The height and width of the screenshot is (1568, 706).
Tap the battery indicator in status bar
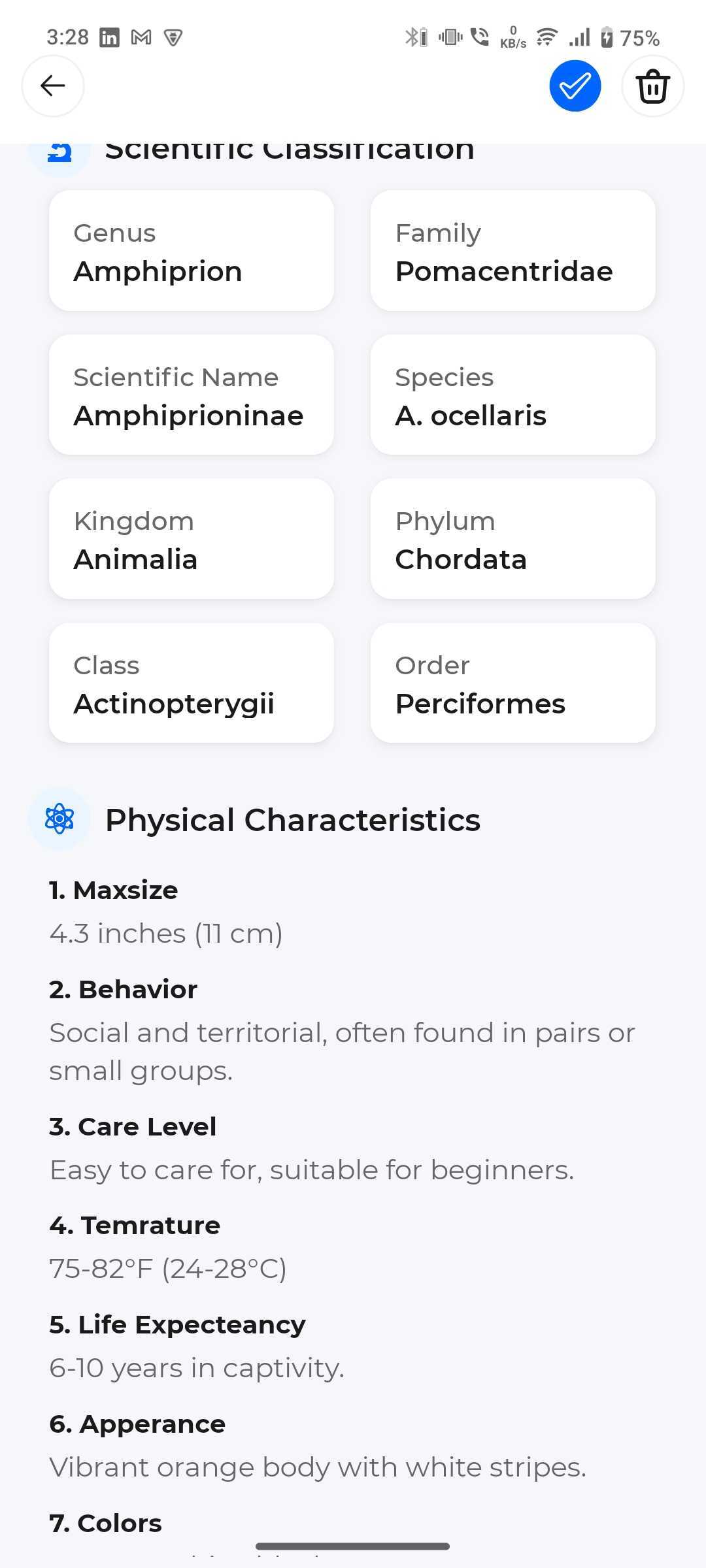(607, 38)
